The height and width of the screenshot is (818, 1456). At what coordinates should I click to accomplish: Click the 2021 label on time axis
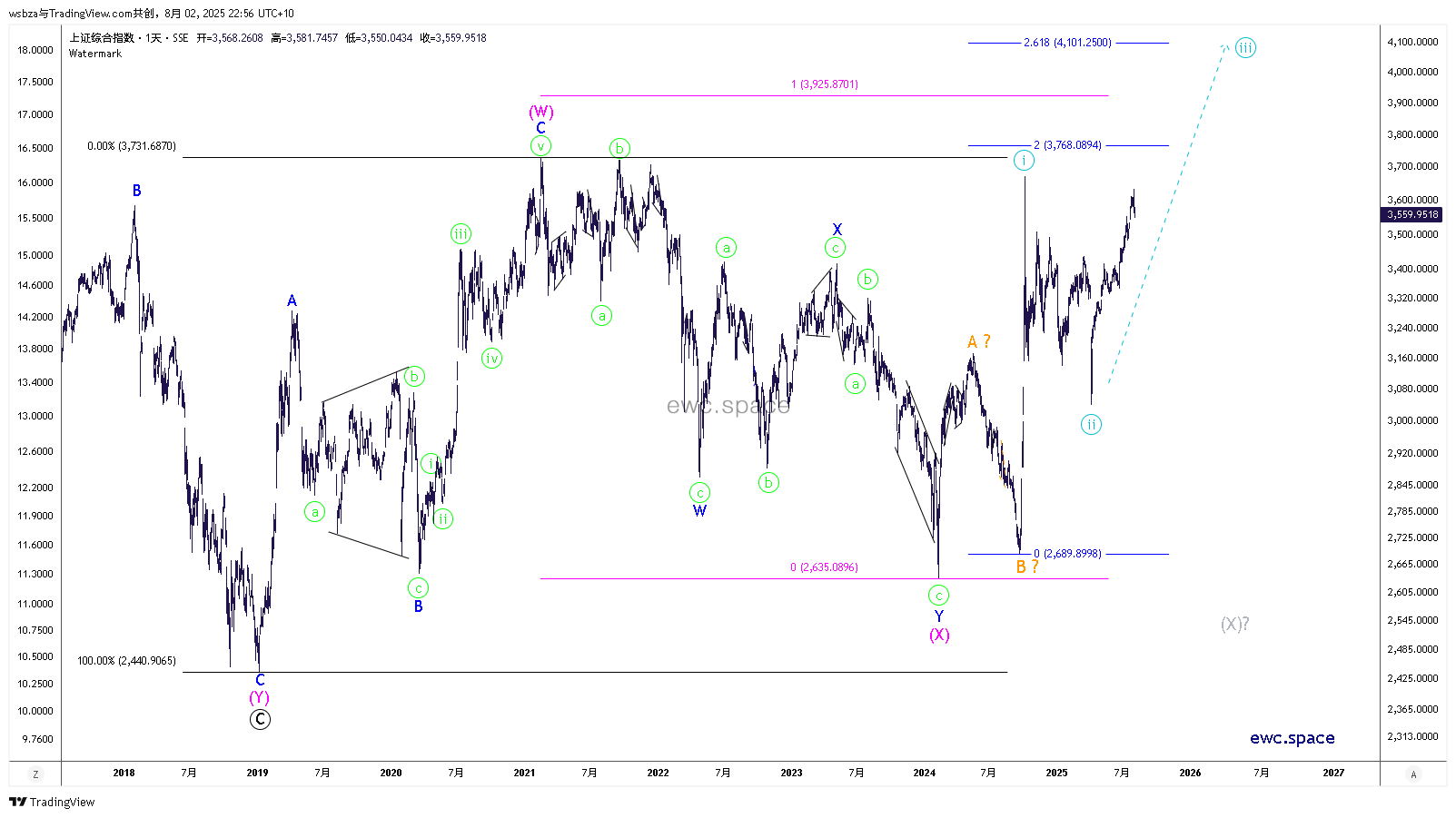[524, 773]
